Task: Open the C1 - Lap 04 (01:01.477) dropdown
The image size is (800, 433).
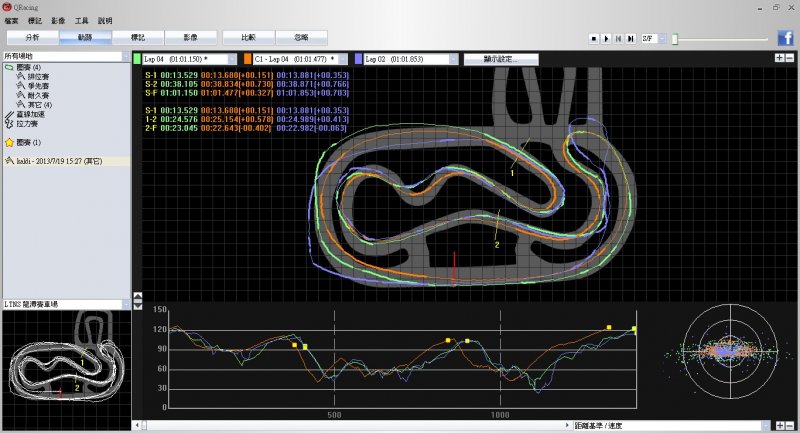Action: coord(300,59)
